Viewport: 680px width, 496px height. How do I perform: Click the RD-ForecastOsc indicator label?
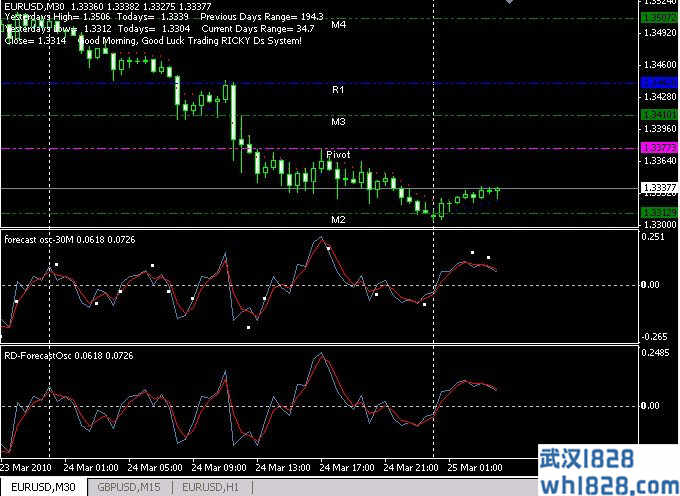[68, 355]
